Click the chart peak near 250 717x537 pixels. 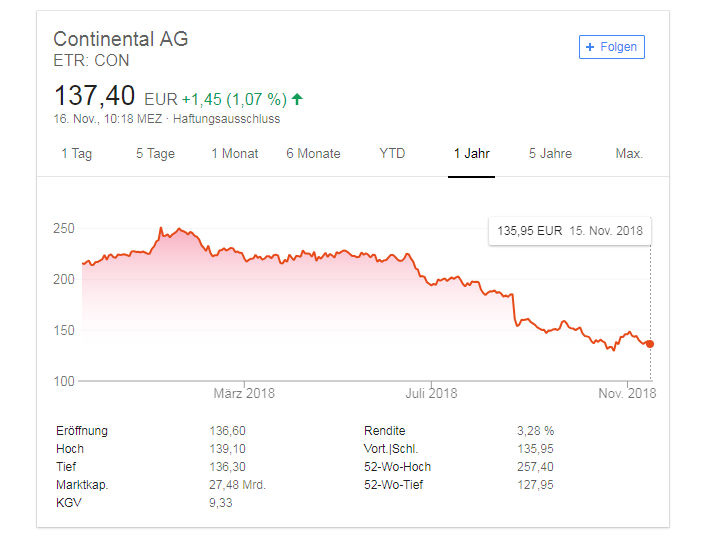point(161,228)
